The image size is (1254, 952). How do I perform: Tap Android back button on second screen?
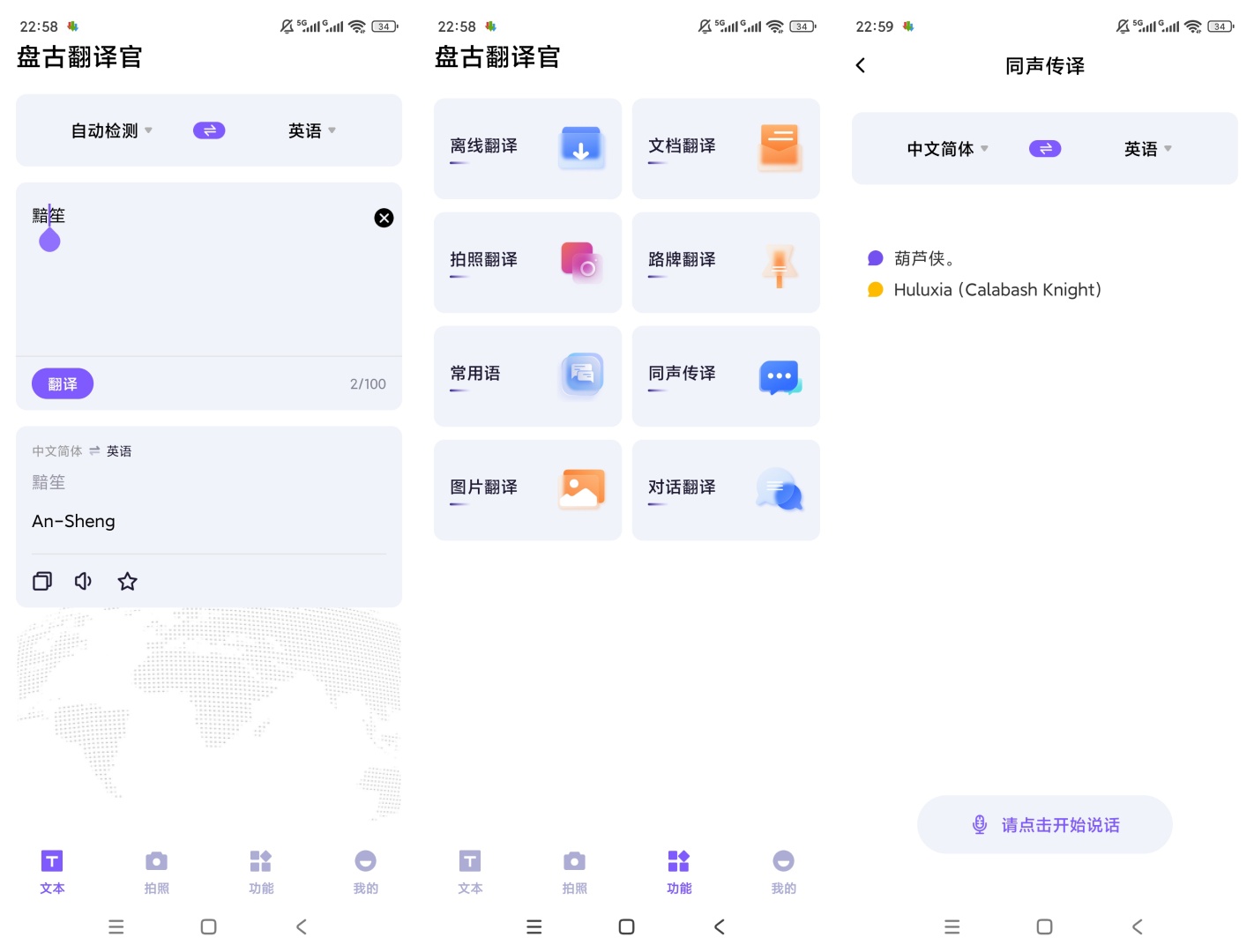click(720, 926)
